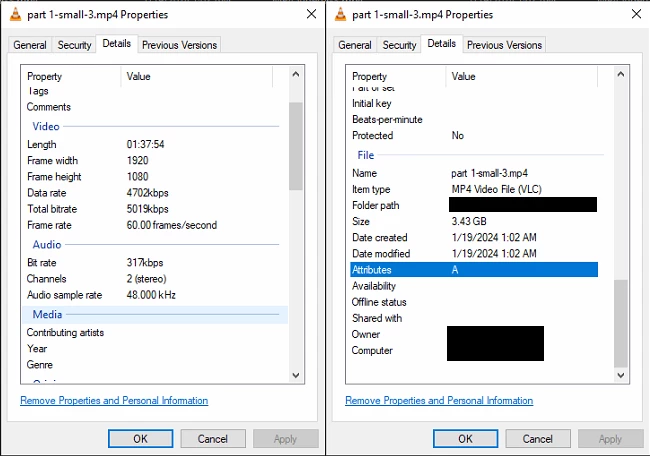The width and height of the screenshot is (650, 456).
Task: Select the Offline status row
Action: coord(474,302)
